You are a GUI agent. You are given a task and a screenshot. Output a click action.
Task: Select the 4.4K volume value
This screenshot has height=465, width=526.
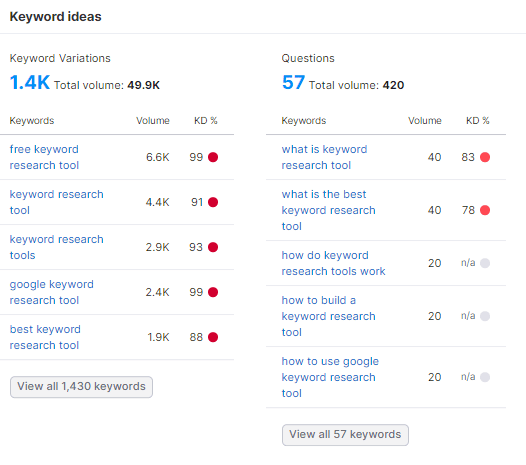(x=158, y=202)
